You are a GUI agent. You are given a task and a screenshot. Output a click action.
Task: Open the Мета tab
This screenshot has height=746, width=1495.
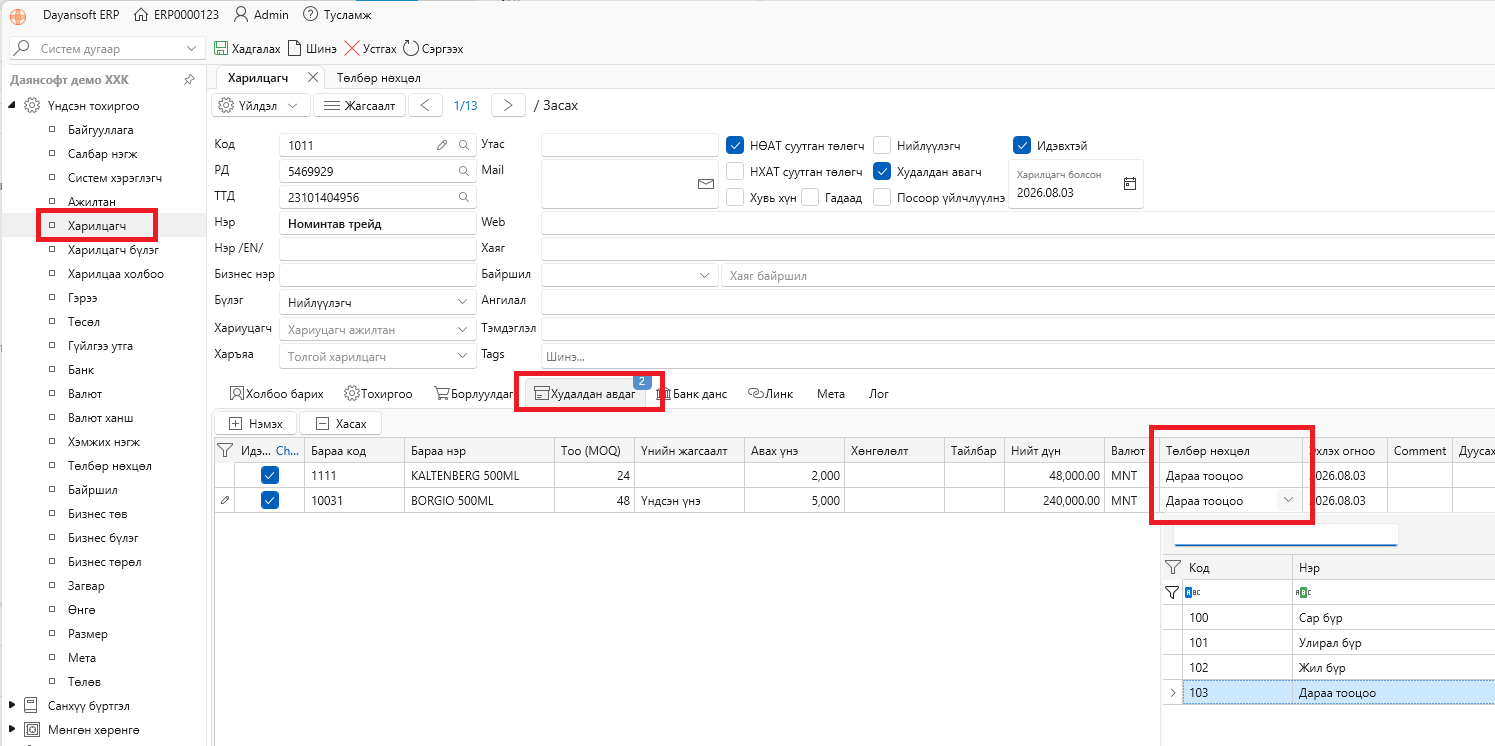830,393
